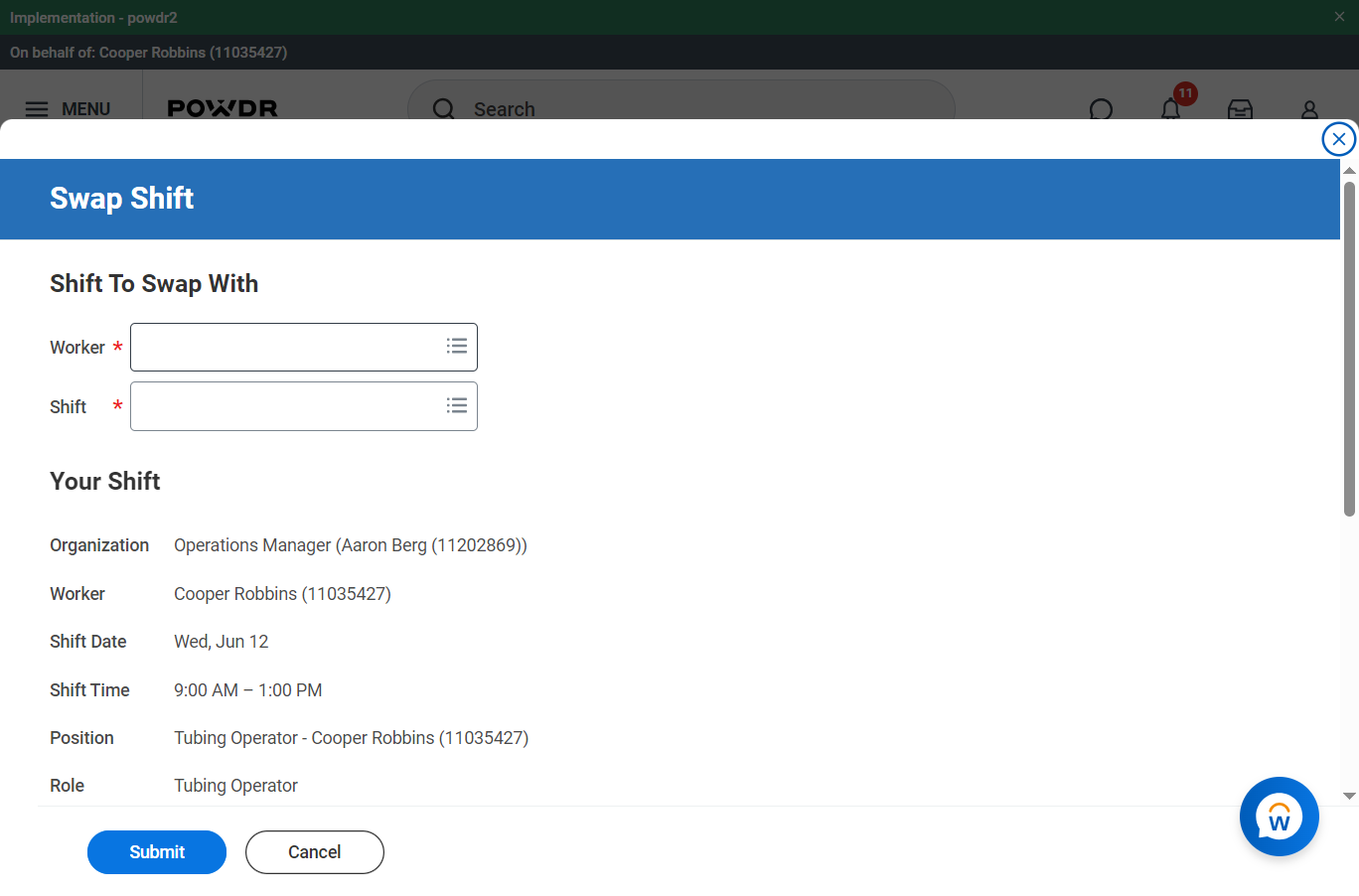Click the Role value Tubing Operator
1359x896 pixels.
click(x=235, y=786)
